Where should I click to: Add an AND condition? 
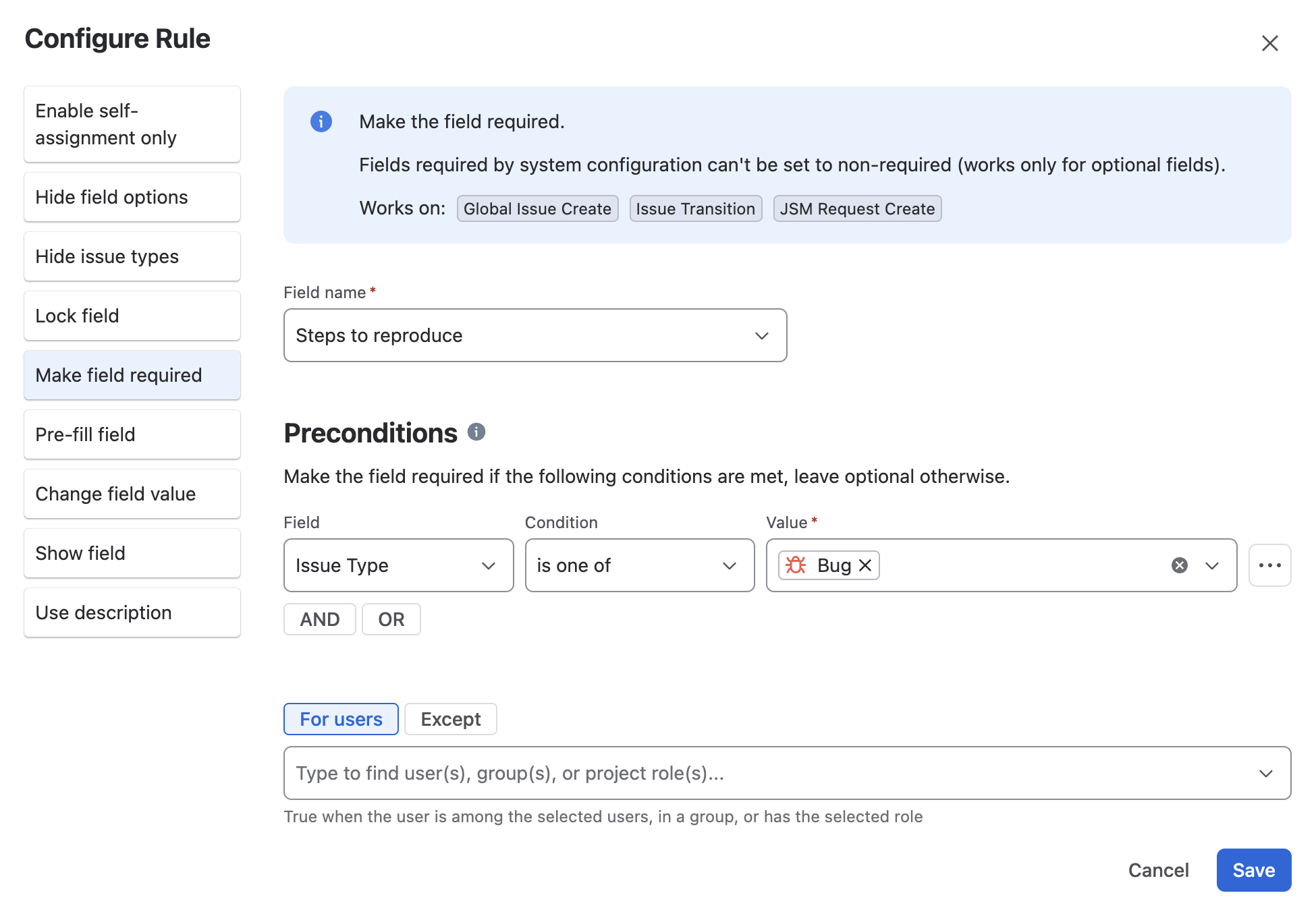click(320, 619)
